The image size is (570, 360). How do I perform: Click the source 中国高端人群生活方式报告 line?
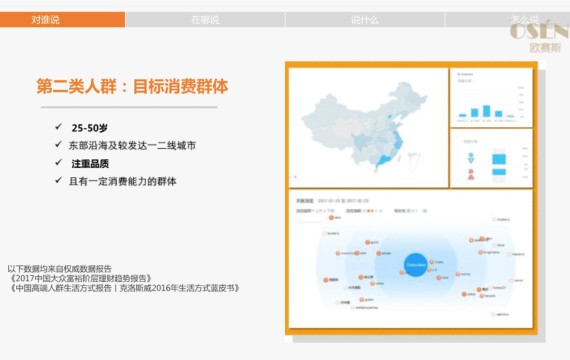click(124, 288)
